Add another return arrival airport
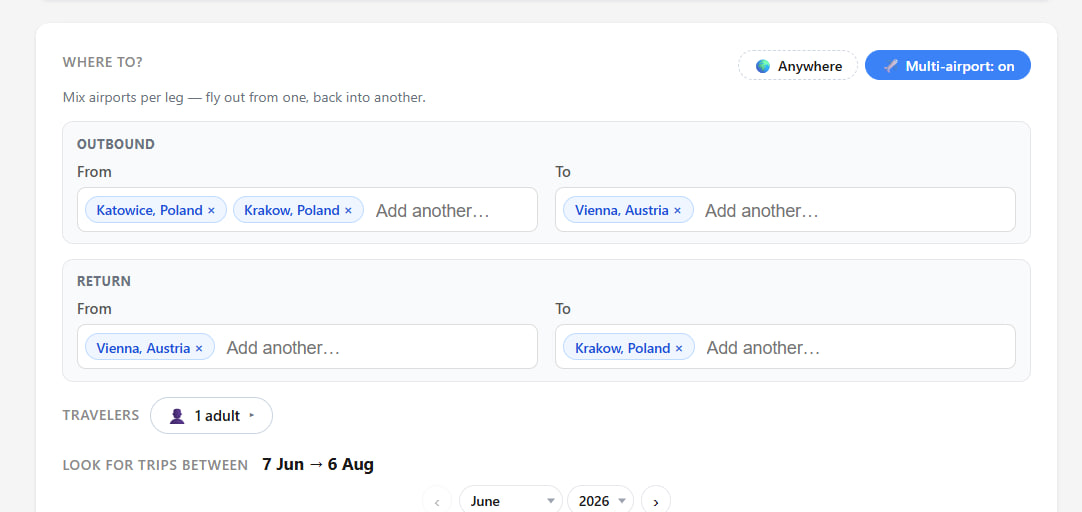This screenshot has height=512, width=1082. (763, 348)
